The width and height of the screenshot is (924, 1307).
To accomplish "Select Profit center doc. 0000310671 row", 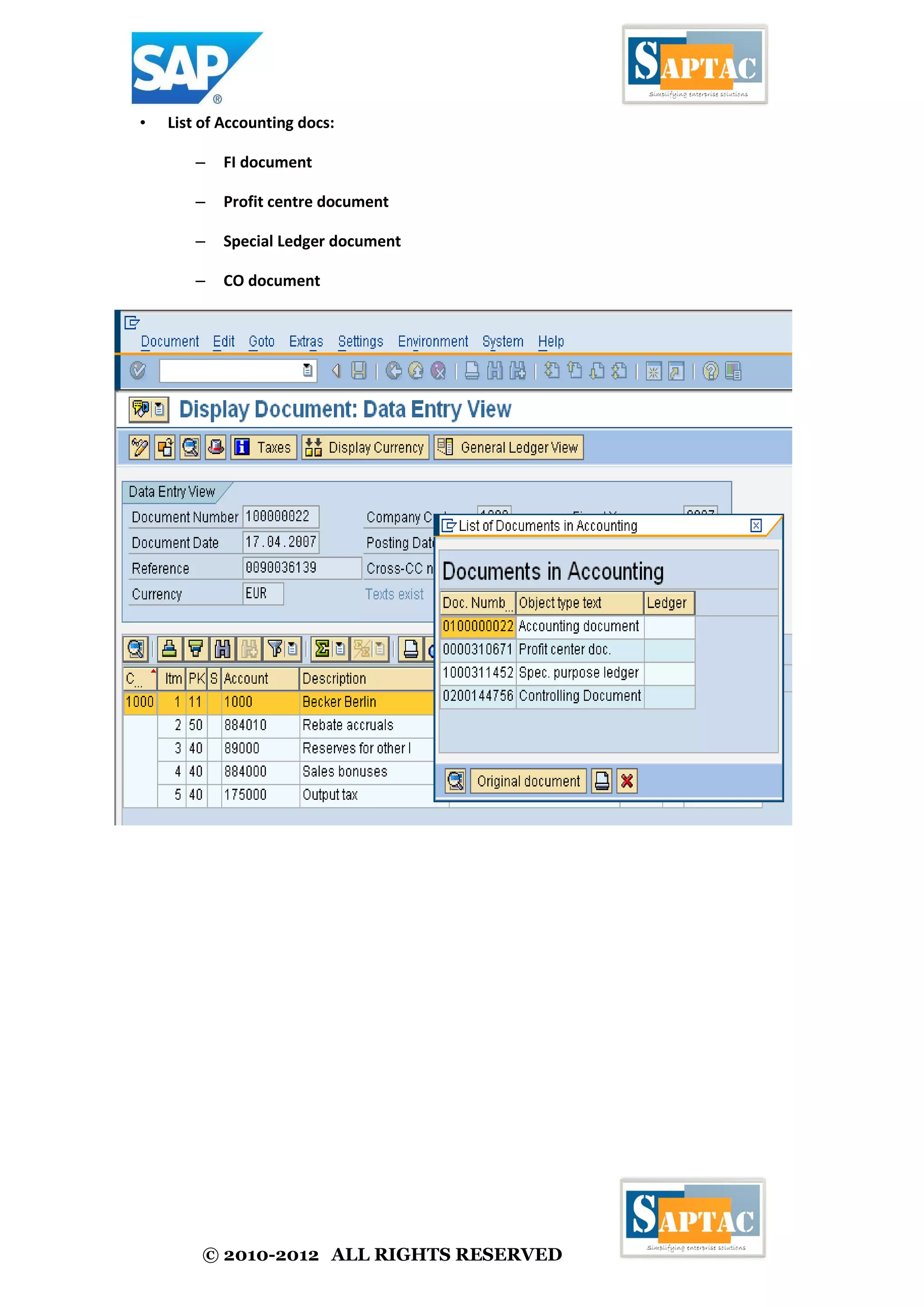I will [568, 649].
